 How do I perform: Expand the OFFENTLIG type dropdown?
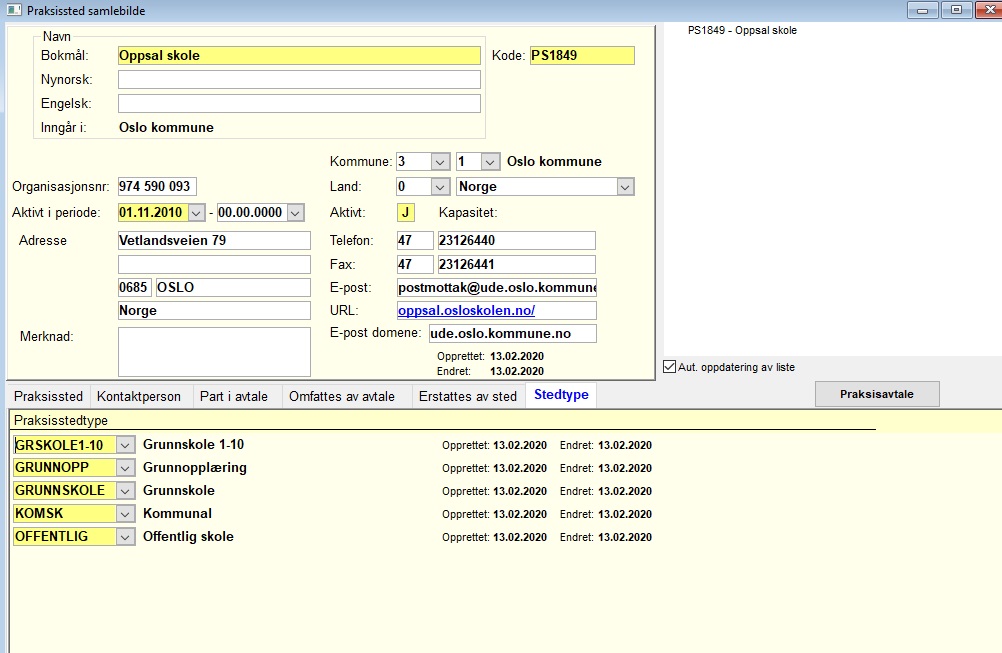coord(125,537)
